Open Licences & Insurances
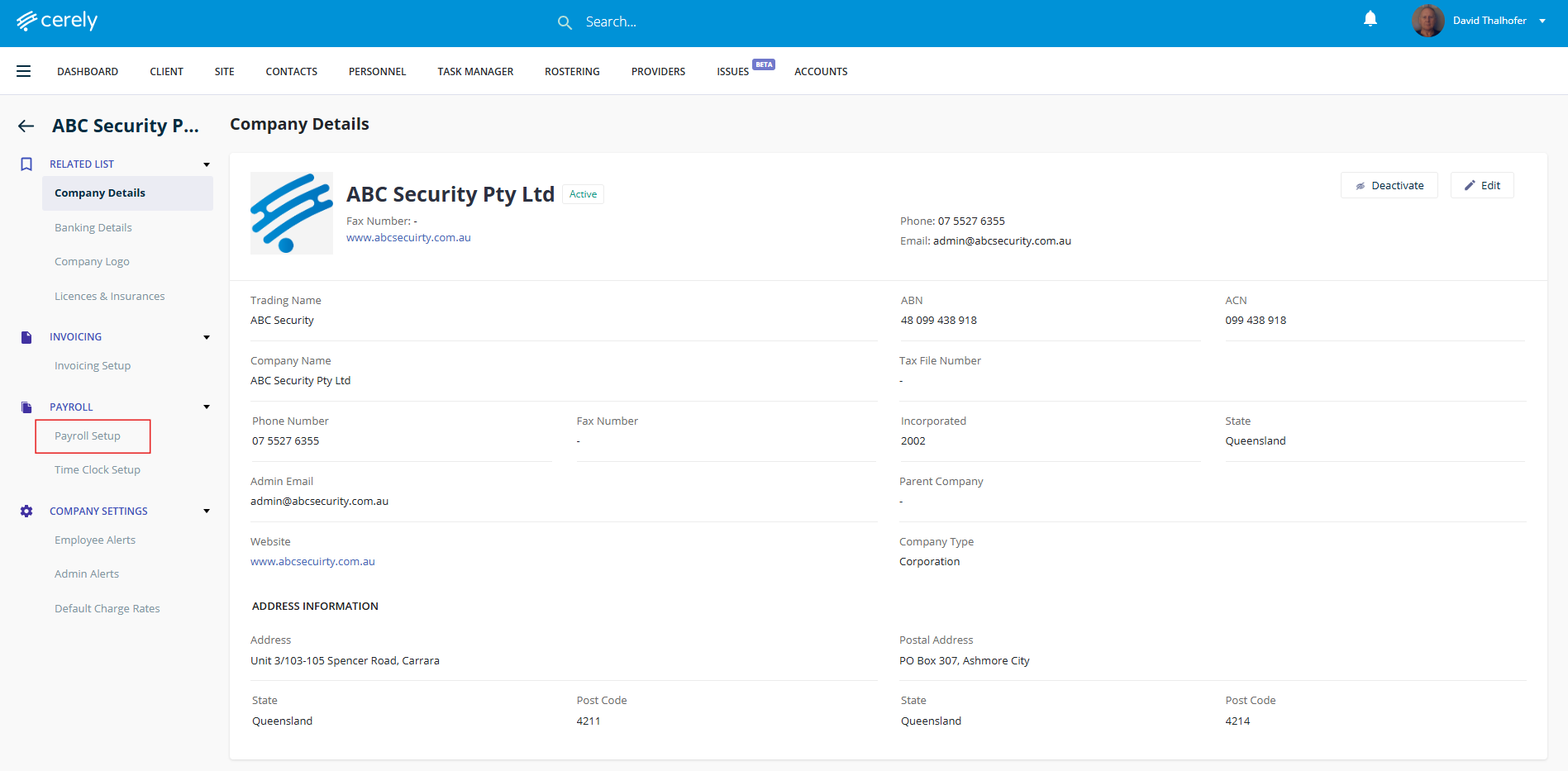The height and width of the screenshot is (771, 1568). pos(110,297)
